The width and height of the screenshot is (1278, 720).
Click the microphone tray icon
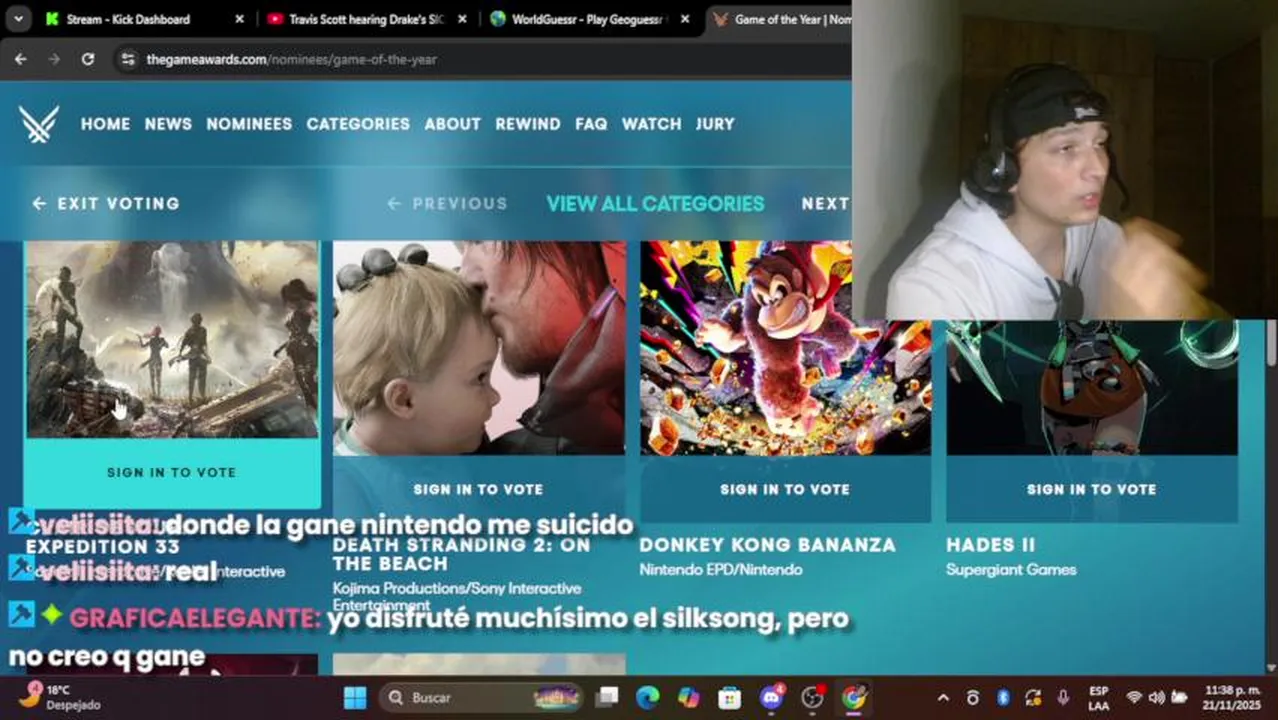tap(1062, 698)
